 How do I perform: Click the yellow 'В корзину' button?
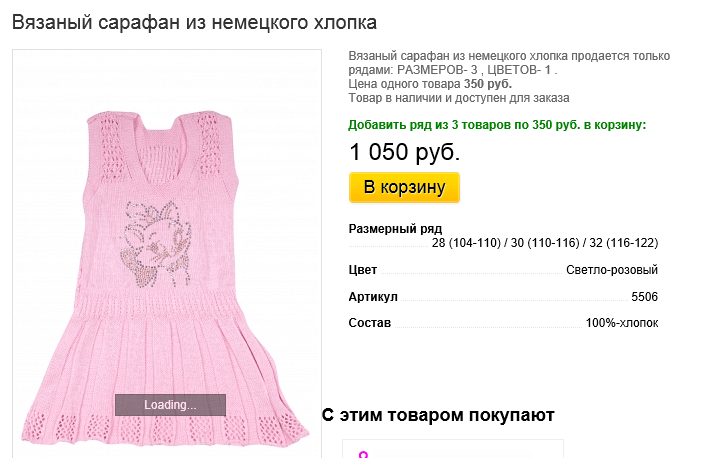[404, 187]
